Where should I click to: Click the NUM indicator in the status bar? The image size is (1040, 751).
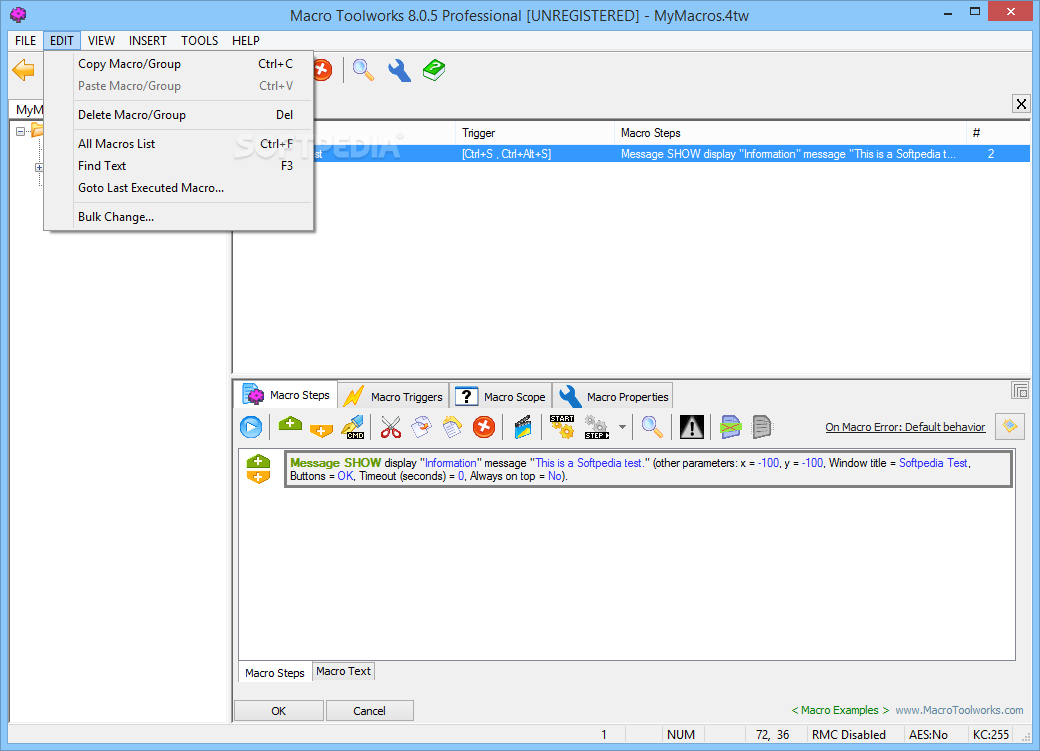pyautogui.click(x=681, y=734)
